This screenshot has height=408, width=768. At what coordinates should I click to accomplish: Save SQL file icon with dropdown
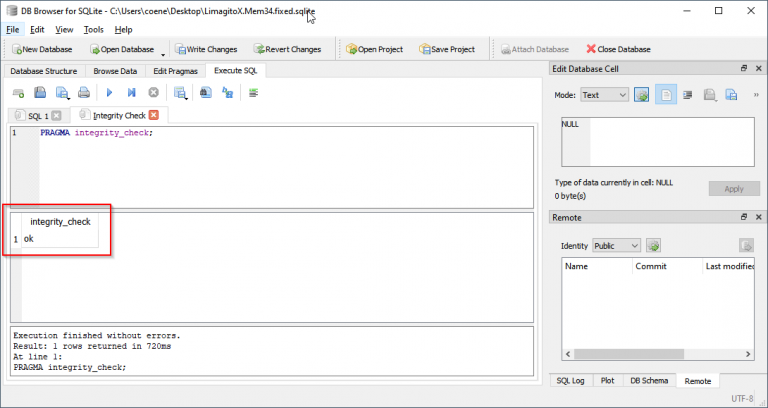(63, 93)
